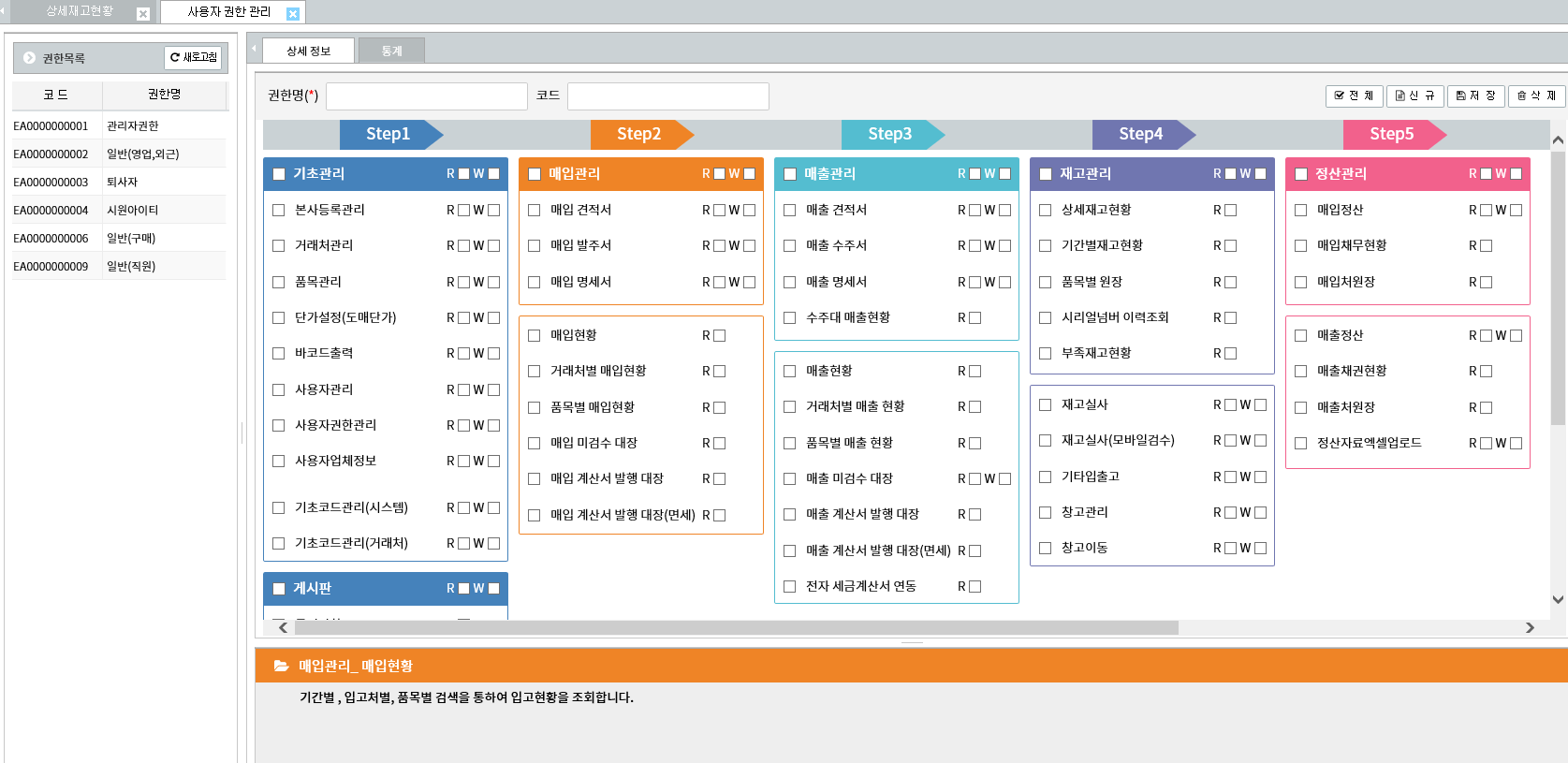Select the Step3 arrow header
Screen dimensions: 1568x763
tap(891, 134)
